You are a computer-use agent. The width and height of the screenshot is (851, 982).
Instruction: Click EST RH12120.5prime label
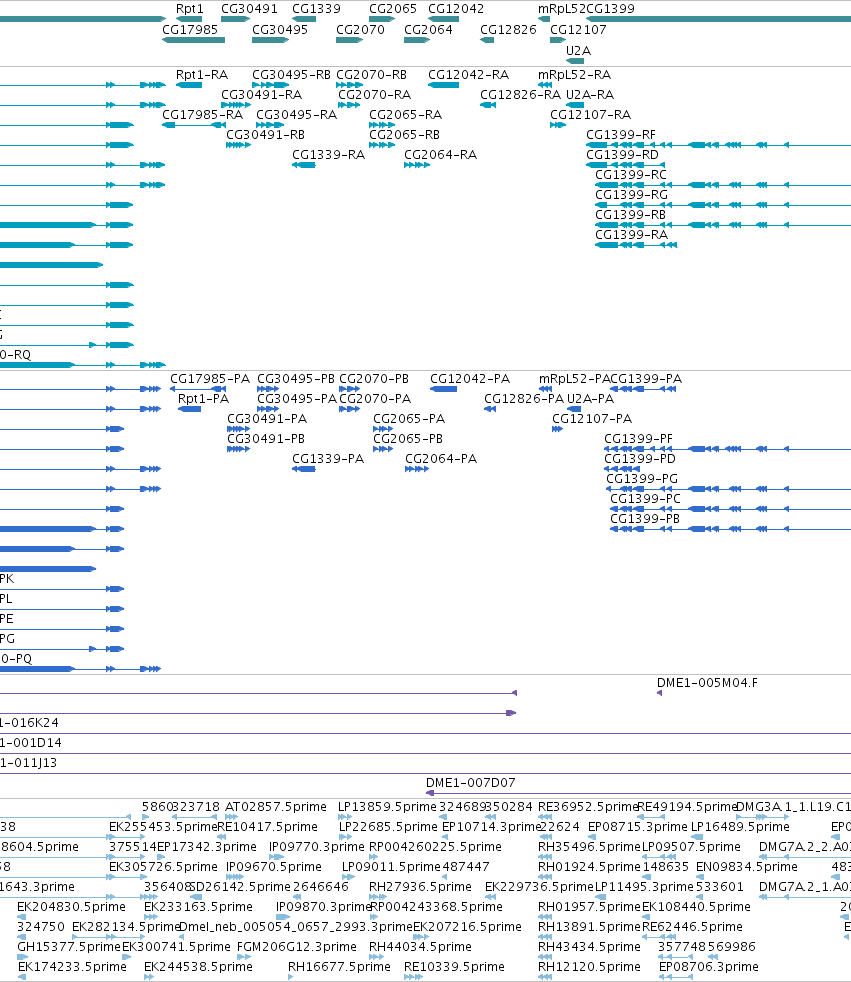589,967
